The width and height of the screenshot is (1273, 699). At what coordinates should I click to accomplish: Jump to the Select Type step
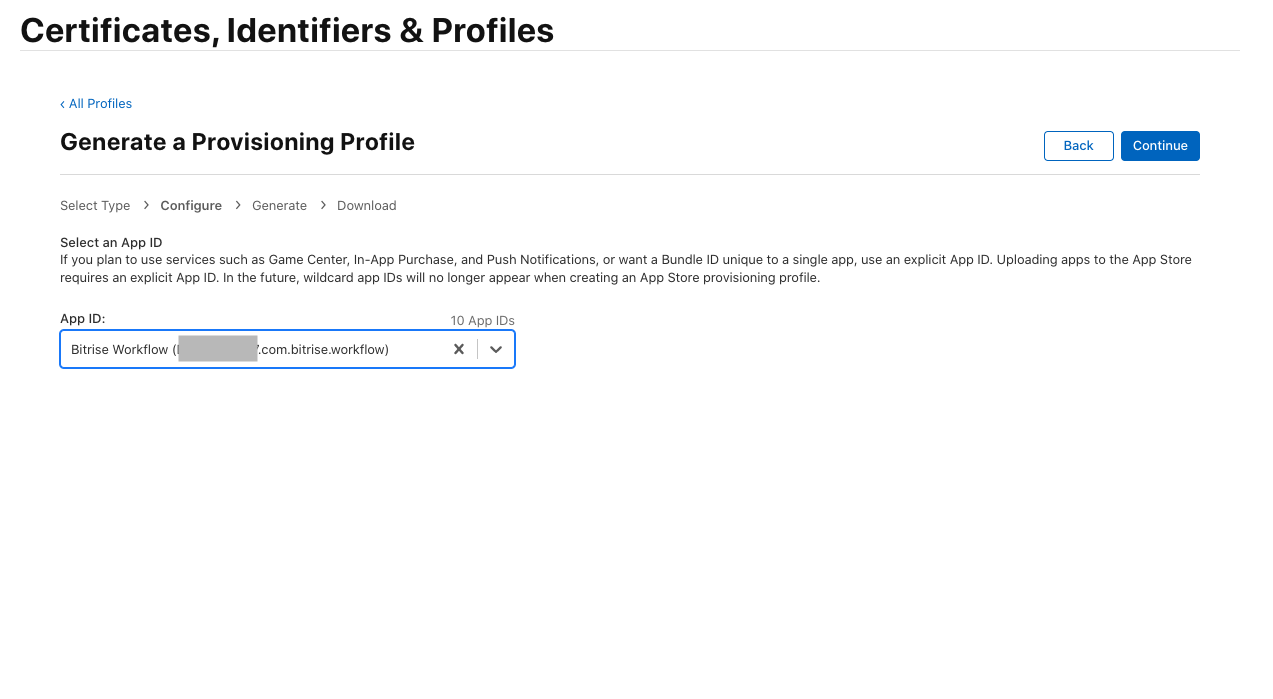[95, 206]
